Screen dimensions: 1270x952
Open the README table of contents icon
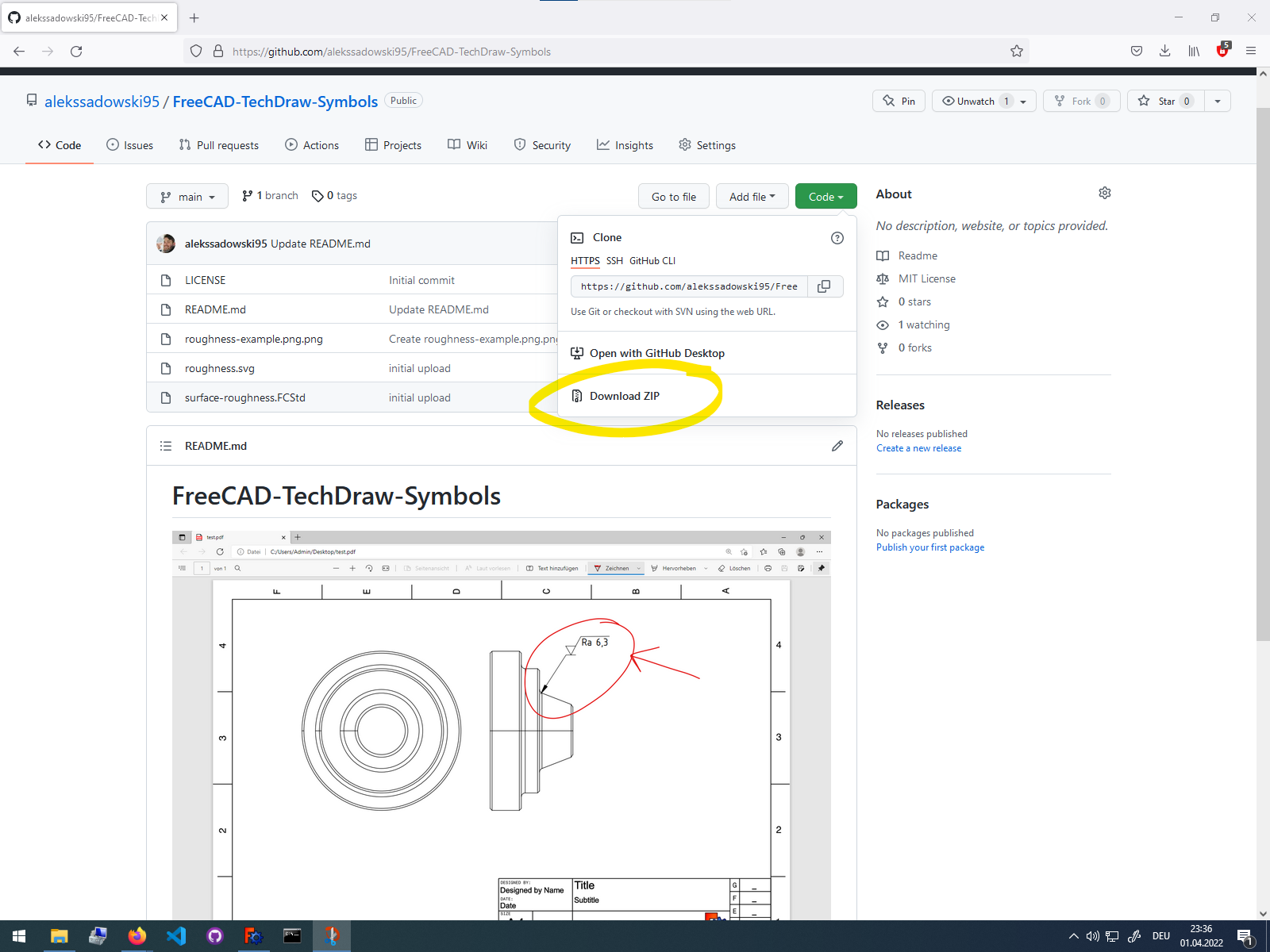(166, 446)
